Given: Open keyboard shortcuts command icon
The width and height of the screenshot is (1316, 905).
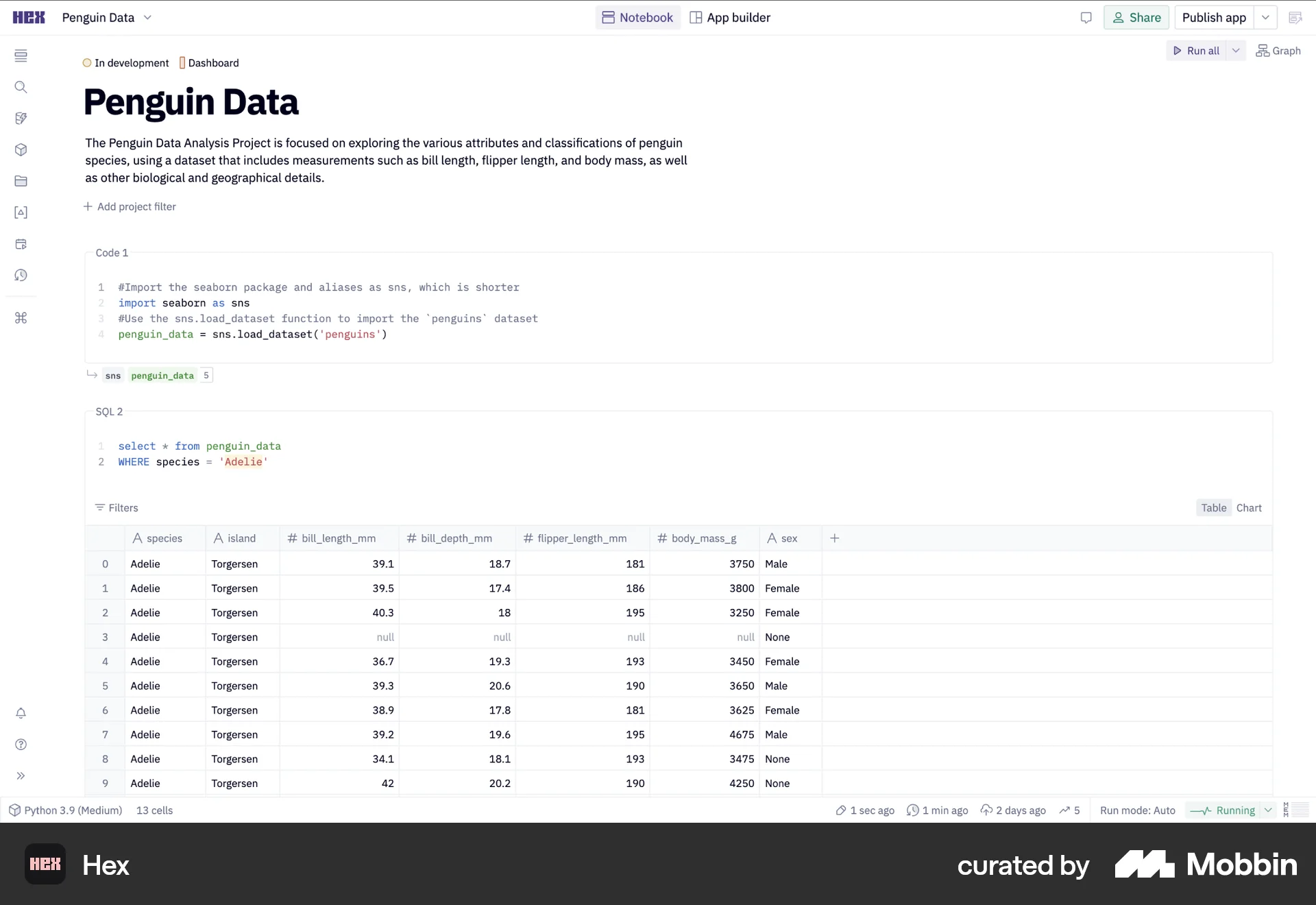Looking at the screenshot, I should (x=21, y=318).
